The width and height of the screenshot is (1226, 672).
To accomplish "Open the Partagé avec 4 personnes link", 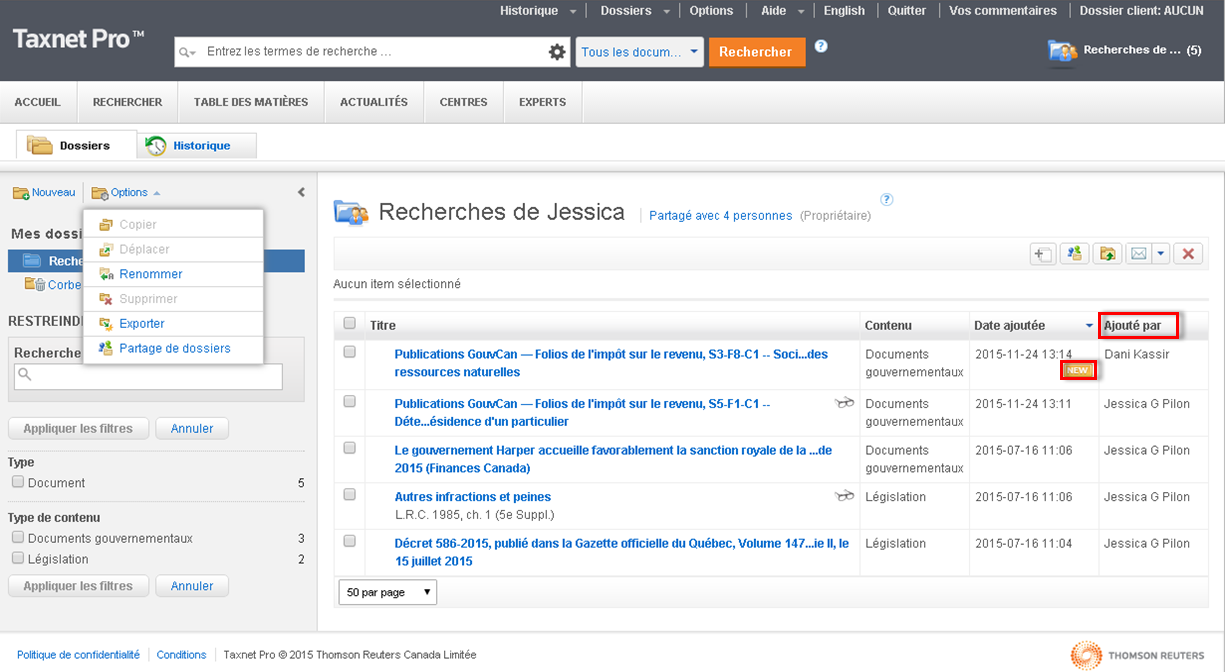I will pos(721,215).
